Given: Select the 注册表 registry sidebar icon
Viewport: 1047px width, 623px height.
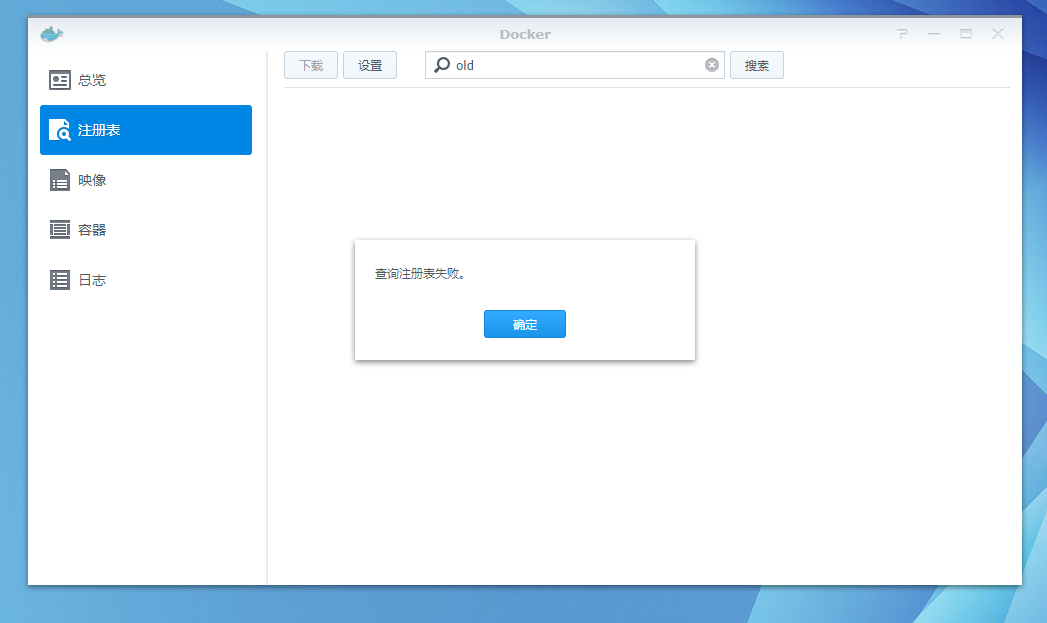Looking at the screenshot, I should pos(59,130).
